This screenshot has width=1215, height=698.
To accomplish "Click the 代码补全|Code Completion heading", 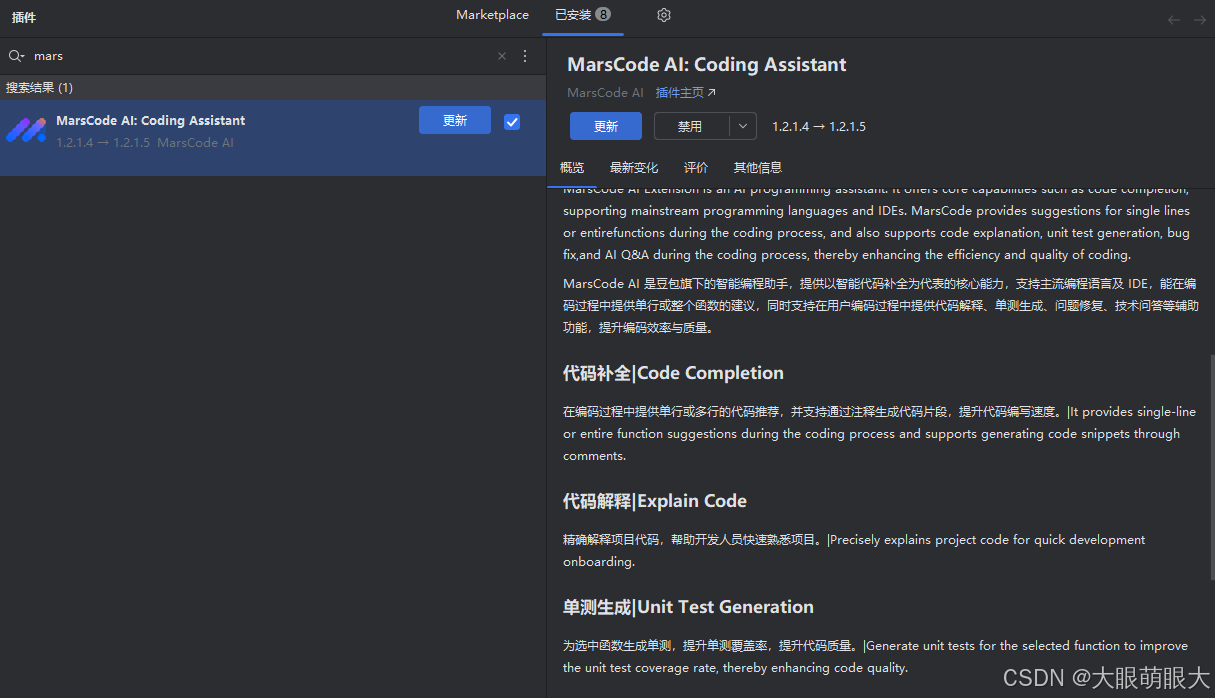I will click(x=673, y=373).
